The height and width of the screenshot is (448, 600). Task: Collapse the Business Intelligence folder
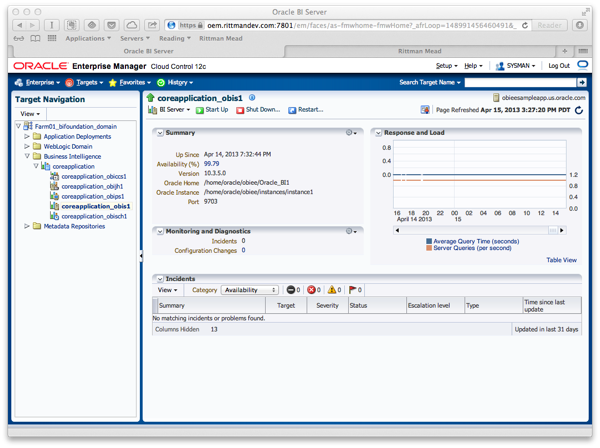point(27,156)
